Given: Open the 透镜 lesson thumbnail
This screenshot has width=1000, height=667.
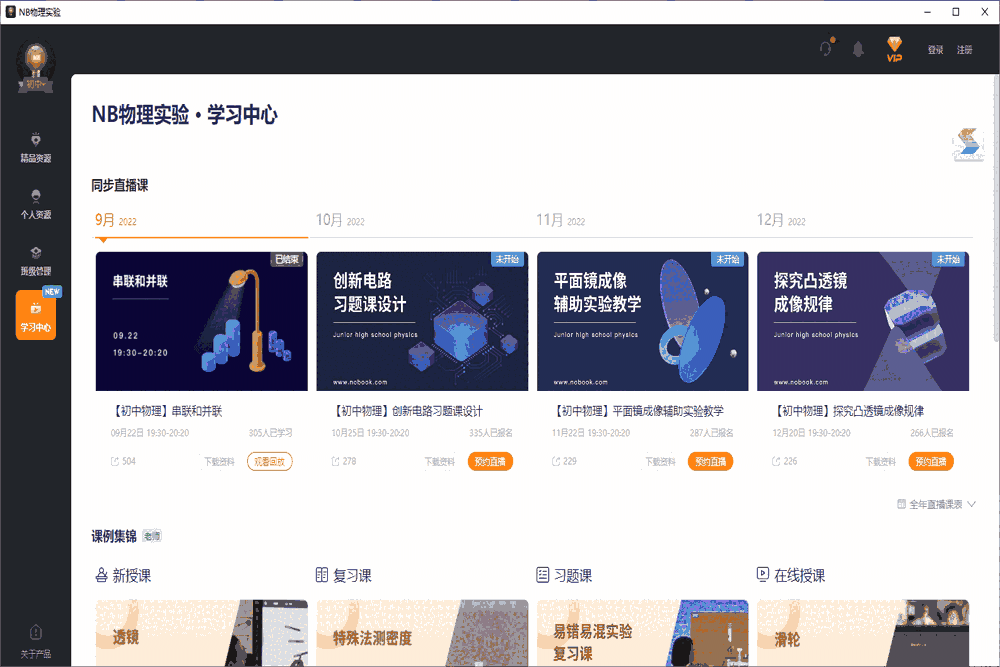Looking at the screenshot, I should tap(200, 633).
